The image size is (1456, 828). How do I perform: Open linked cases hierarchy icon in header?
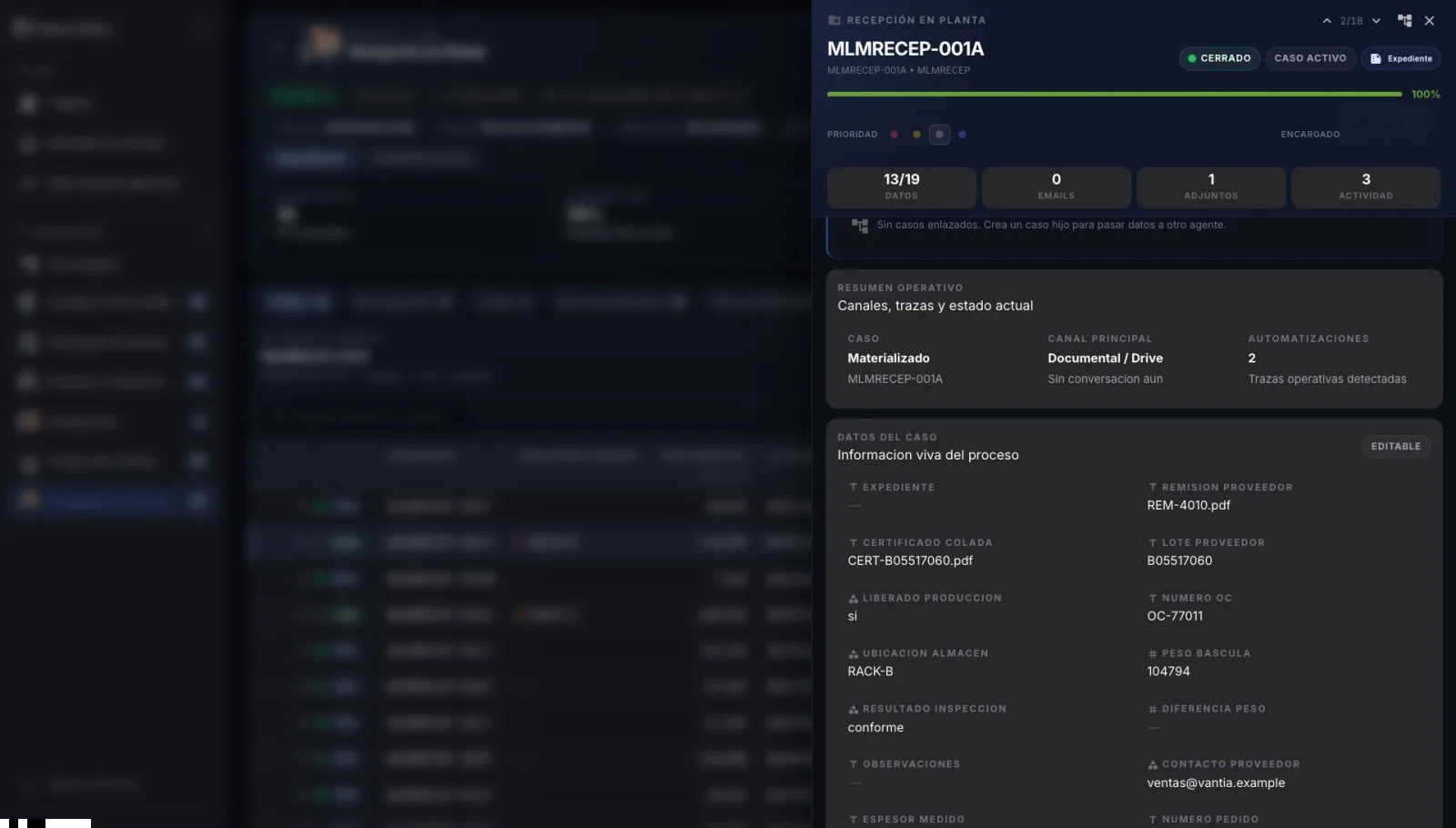point(1405,20)
